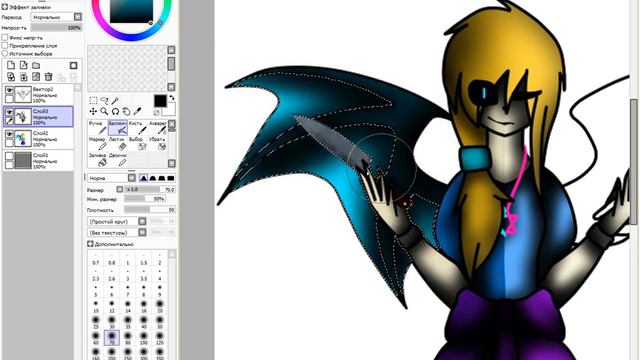Click the layer mask icon in layer panel
The width and height of the screenshot is (640, 360).
(x=73, y=65)
